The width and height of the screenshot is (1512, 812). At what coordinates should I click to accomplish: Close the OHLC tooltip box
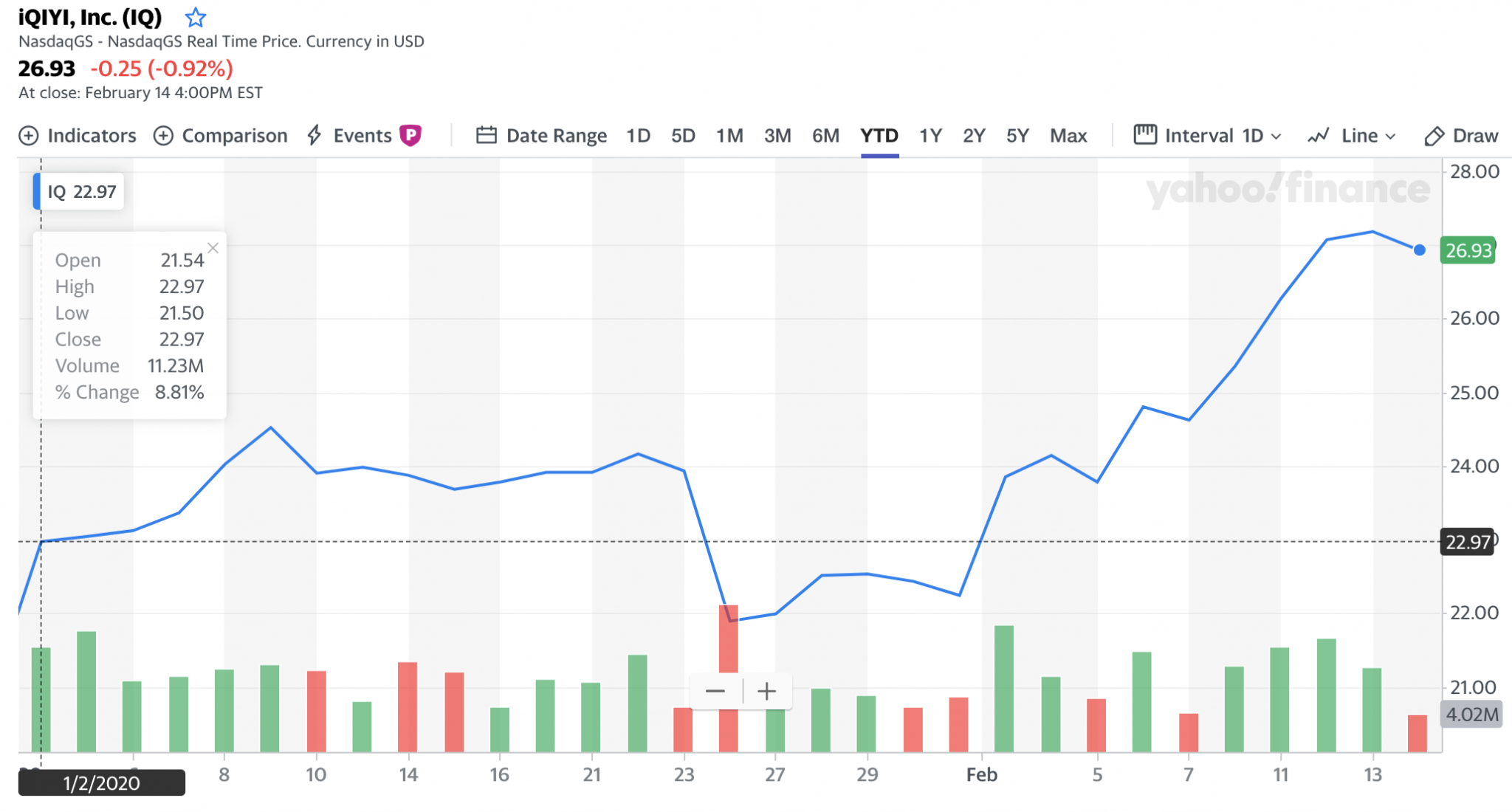[213, 248]
